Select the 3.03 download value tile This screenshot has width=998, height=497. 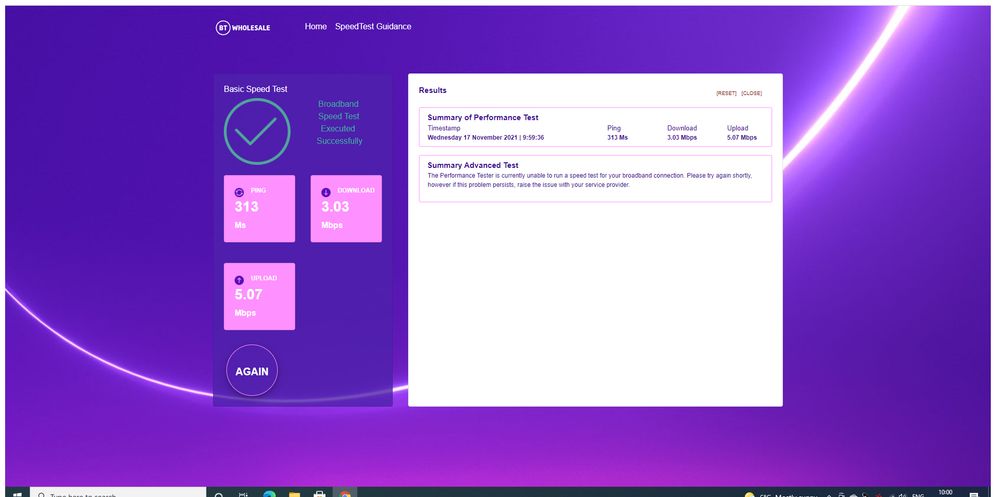pos(346,209)
